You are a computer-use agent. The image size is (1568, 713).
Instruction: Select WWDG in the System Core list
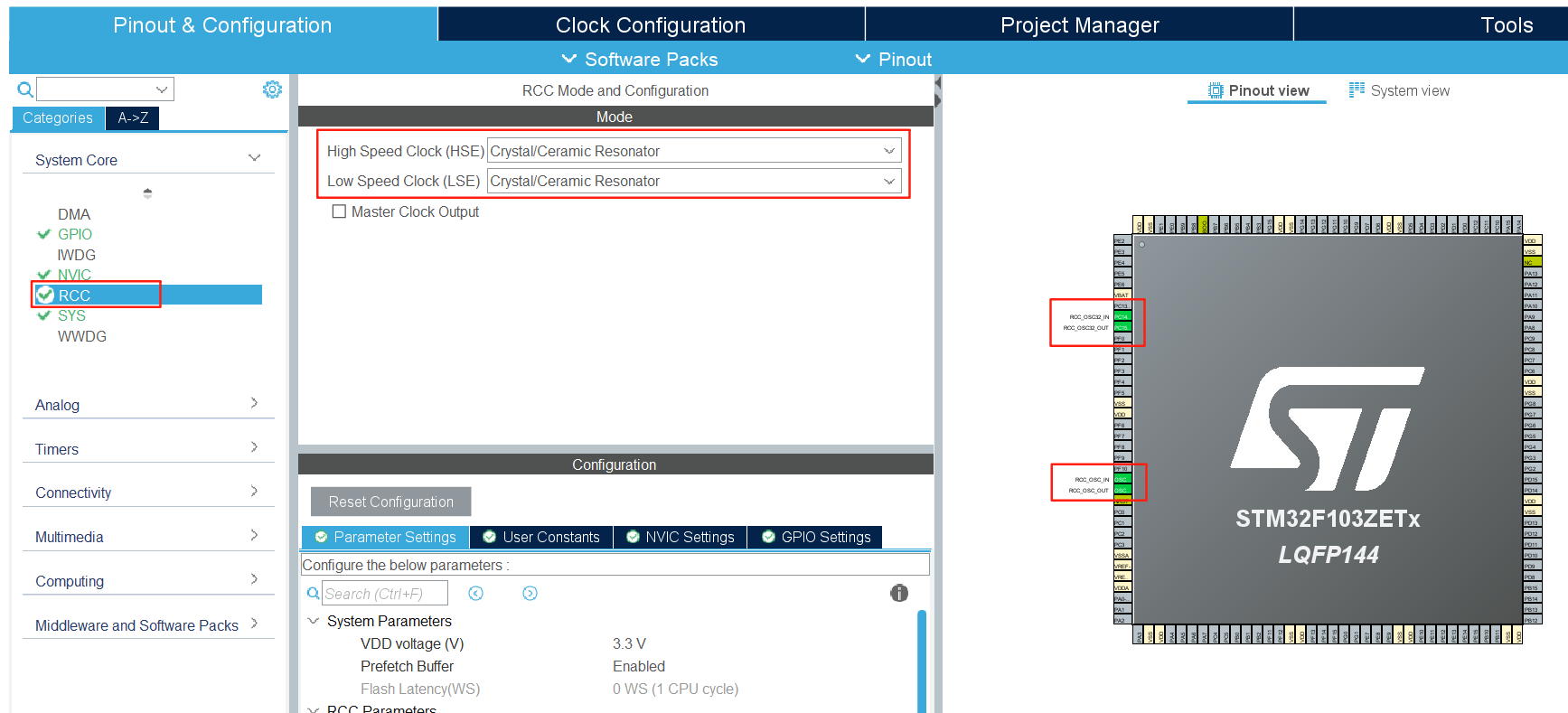tap(82, 336)
